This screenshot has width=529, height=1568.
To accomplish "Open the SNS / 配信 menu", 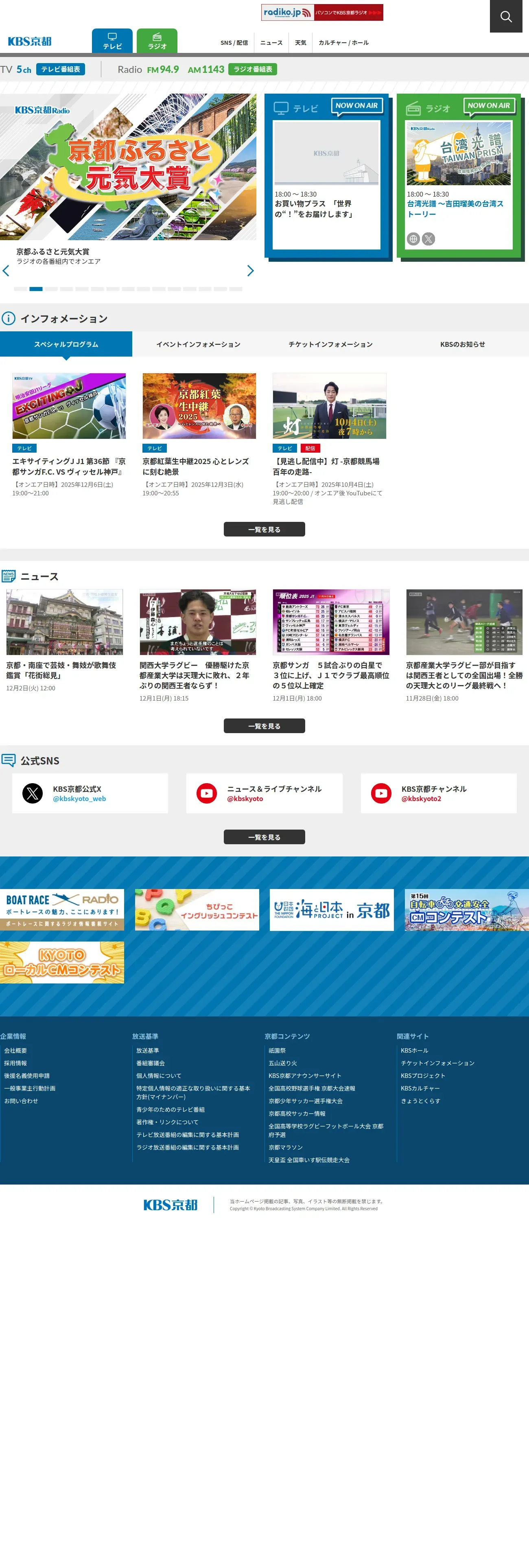I will click(x=234, y=43).
